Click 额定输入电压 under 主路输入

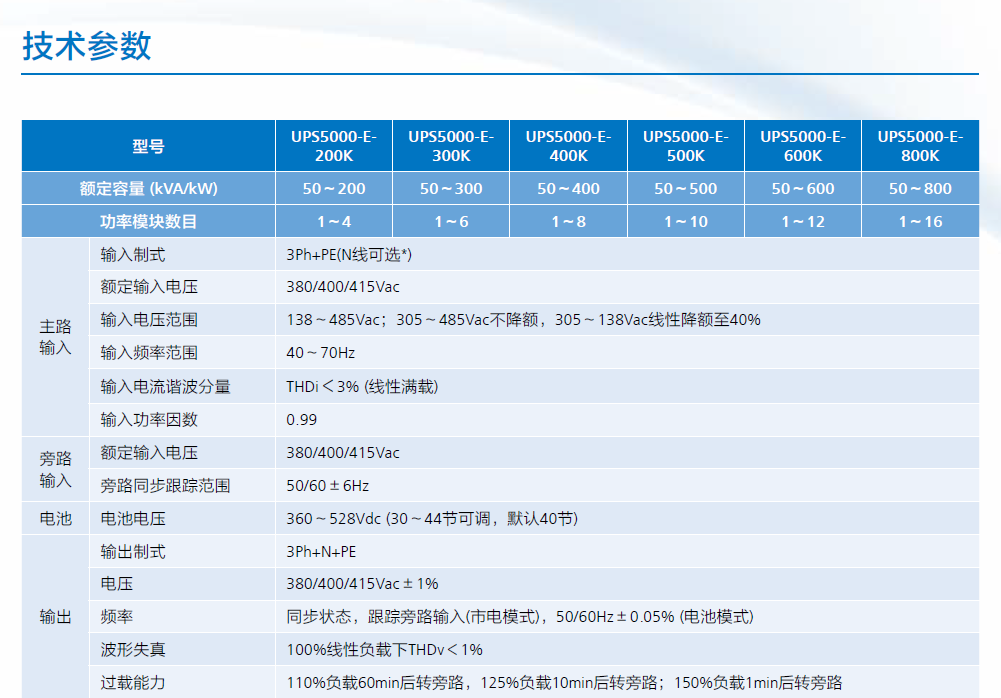149,287
